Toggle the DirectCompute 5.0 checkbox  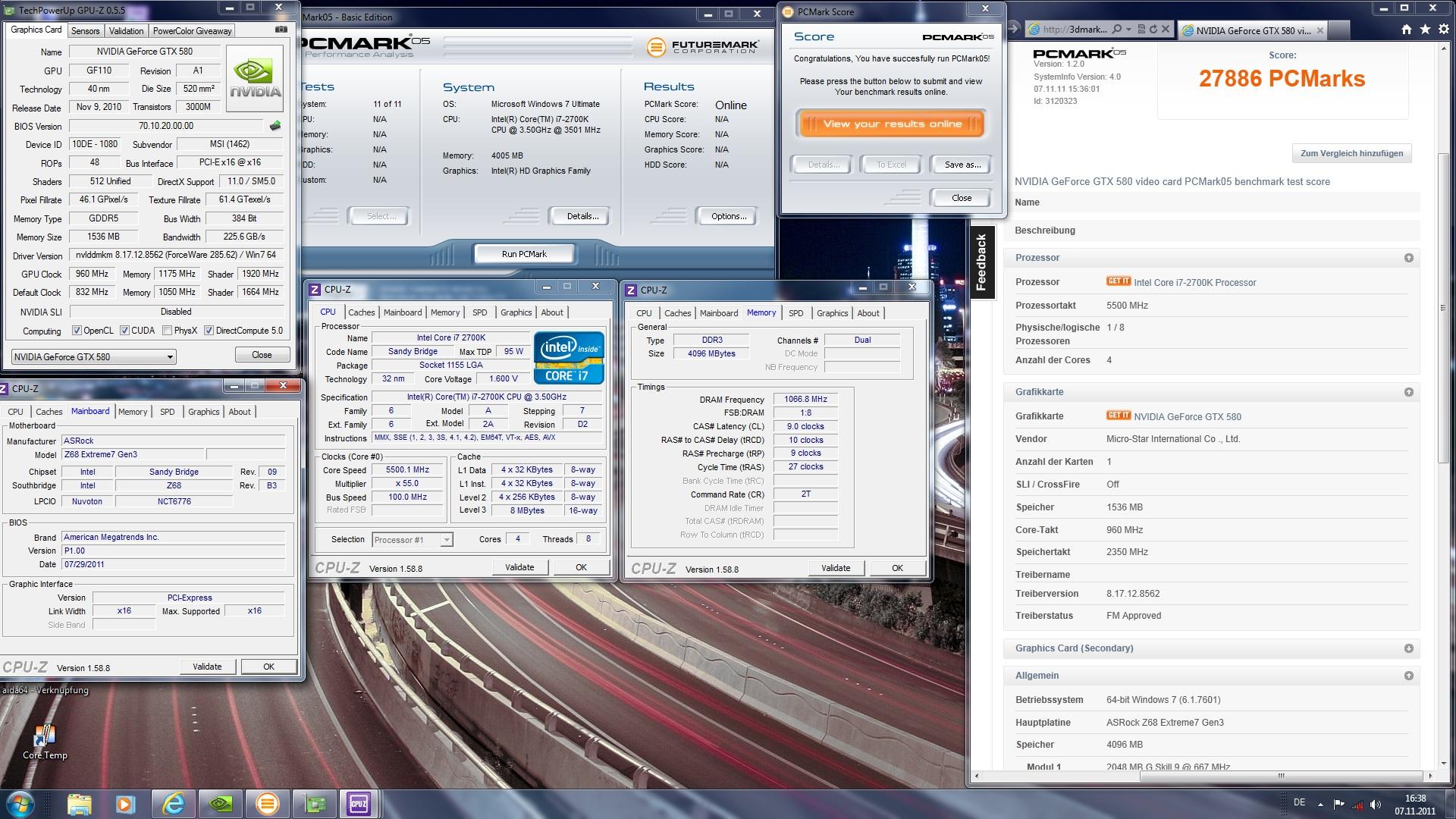pyautogui.click(x=209, y=331)
